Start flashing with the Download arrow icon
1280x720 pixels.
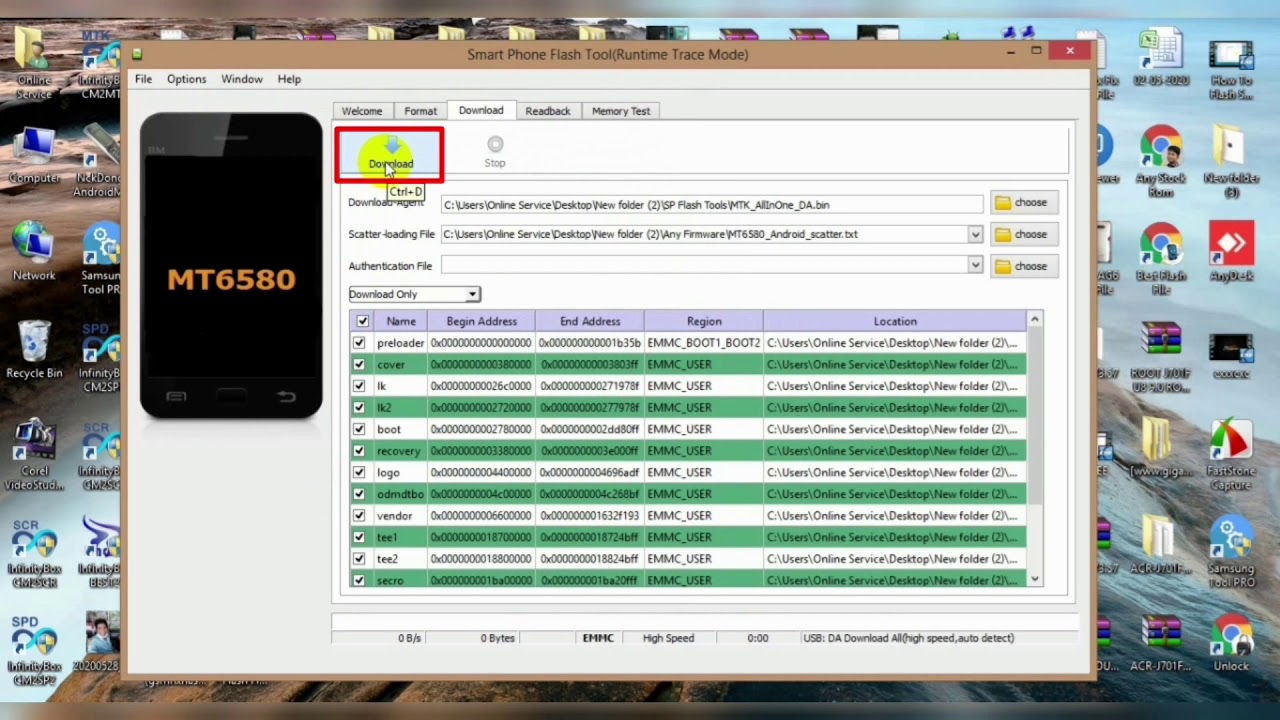coord(391,148)
